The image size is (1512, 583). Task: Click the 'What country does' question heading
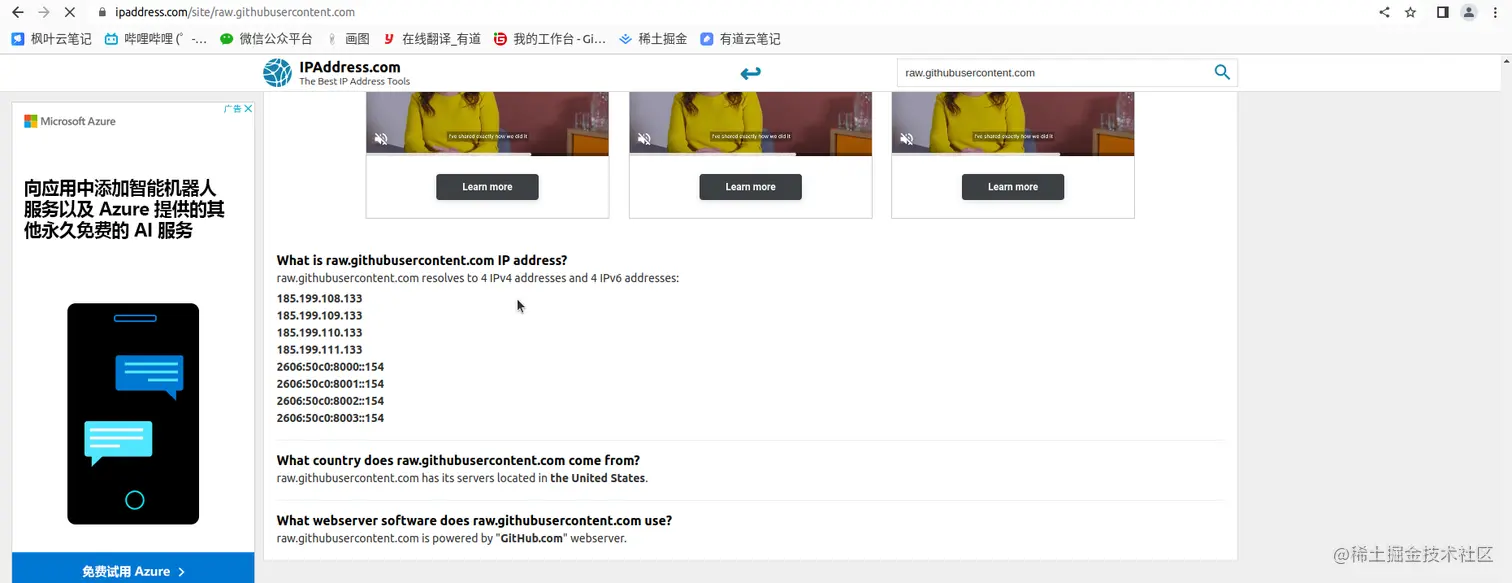[x=458, y=461]
